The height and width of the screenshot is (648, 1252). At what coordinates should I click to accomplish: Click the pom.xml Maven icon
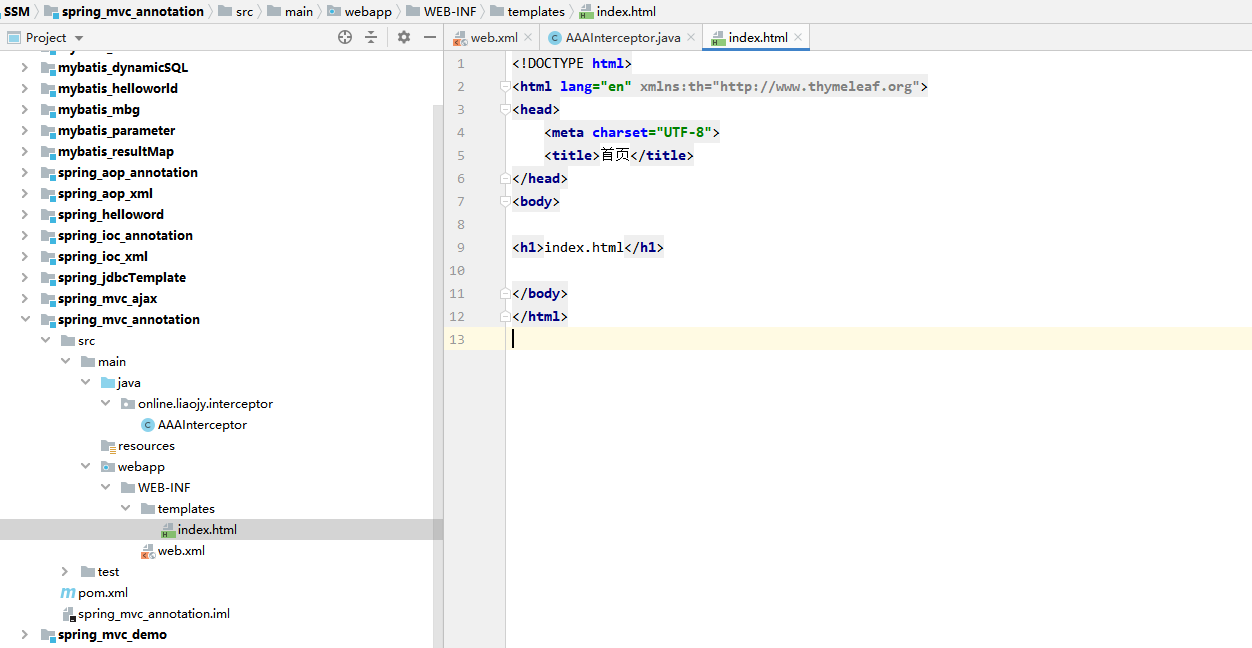pos(68,592)
